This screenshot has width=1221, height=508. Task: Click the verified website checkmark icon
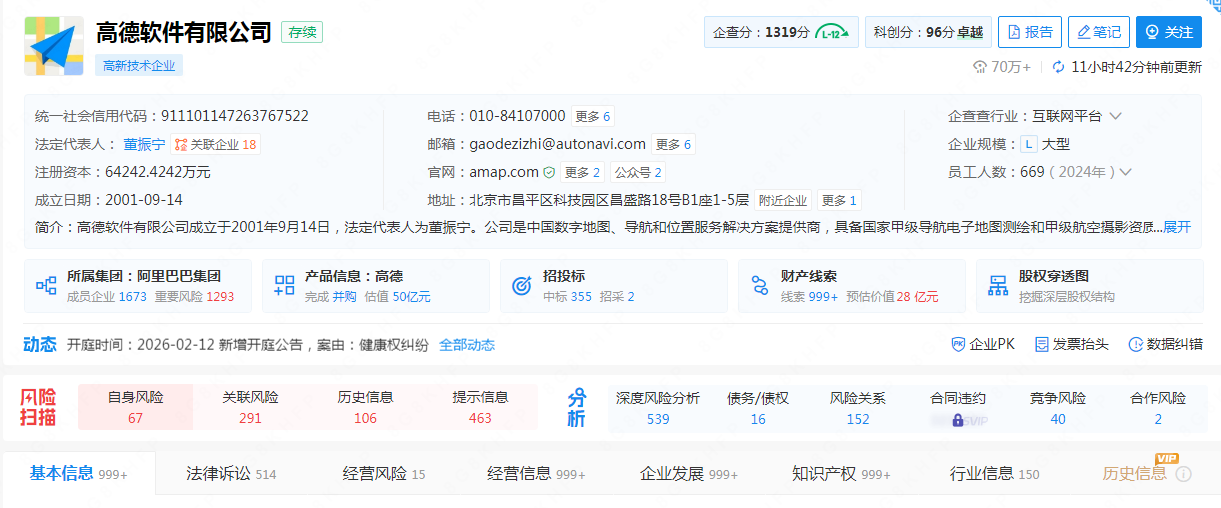(x=549, y=172)
